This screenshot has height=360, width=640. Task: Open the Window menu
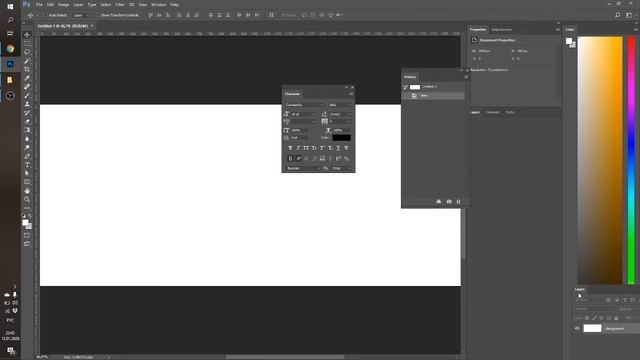tap(158, 4)
